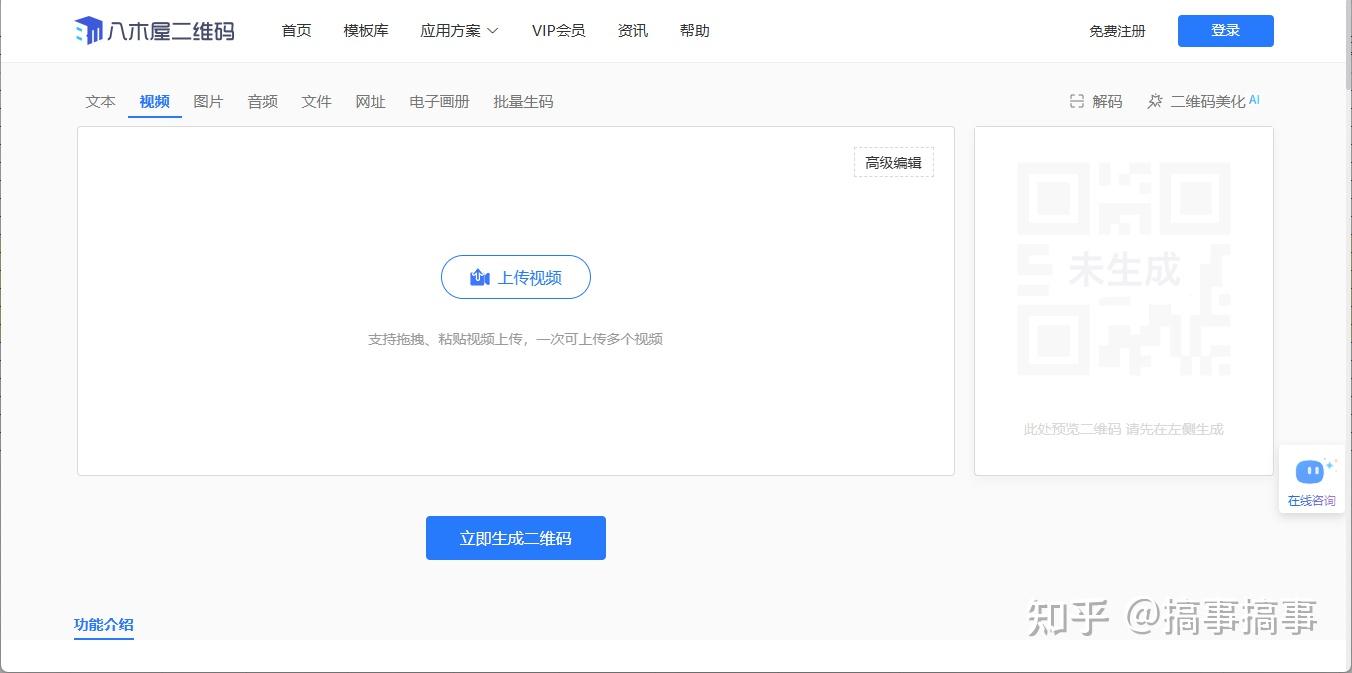Image resolution: width=1352 pixels, height=673 pixels.
Task: Click 解码 text link
Action: [x=1107, y=101]
